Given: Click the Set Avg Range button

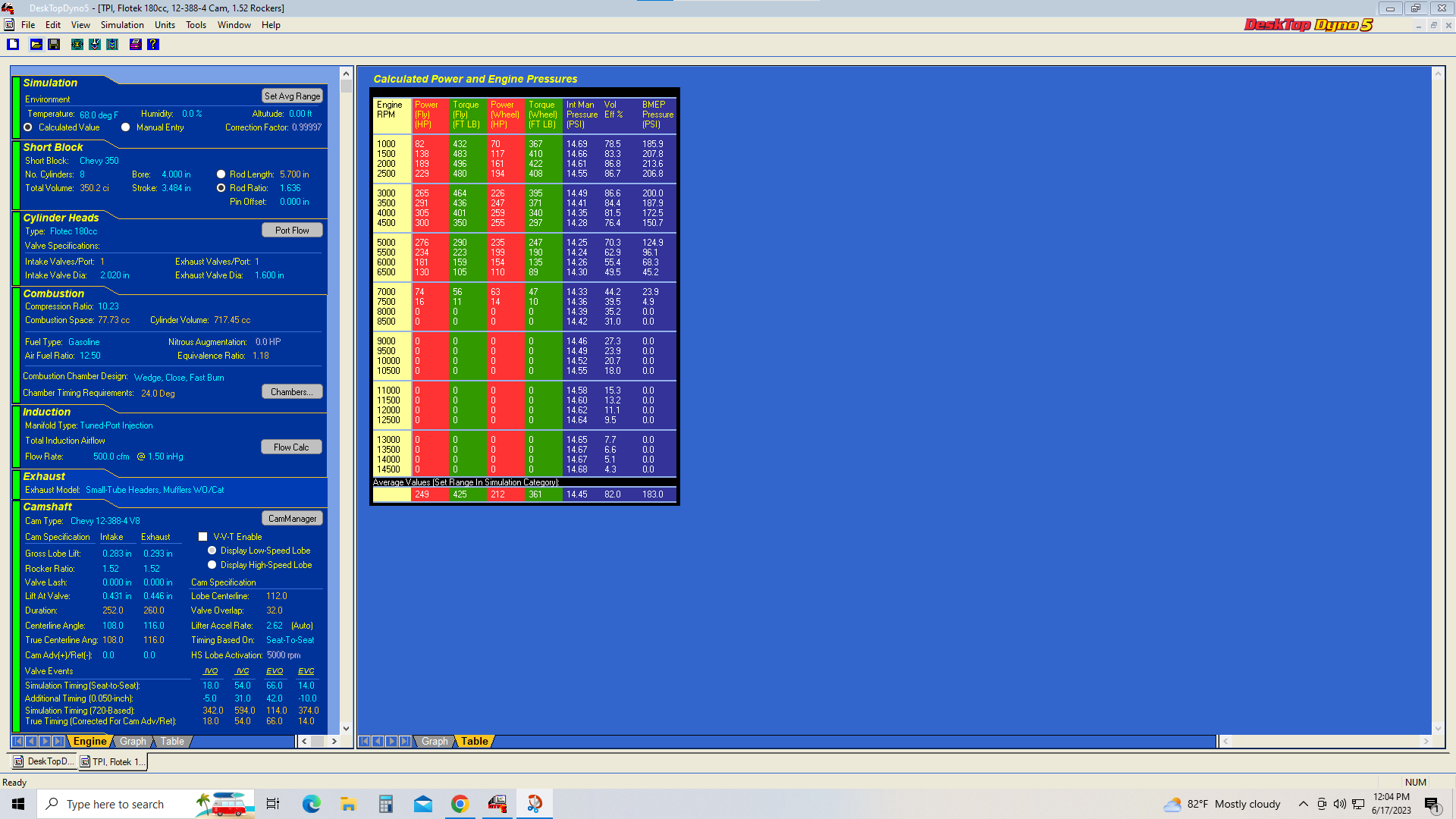Looking at the screenshot, I should point(292,96).
